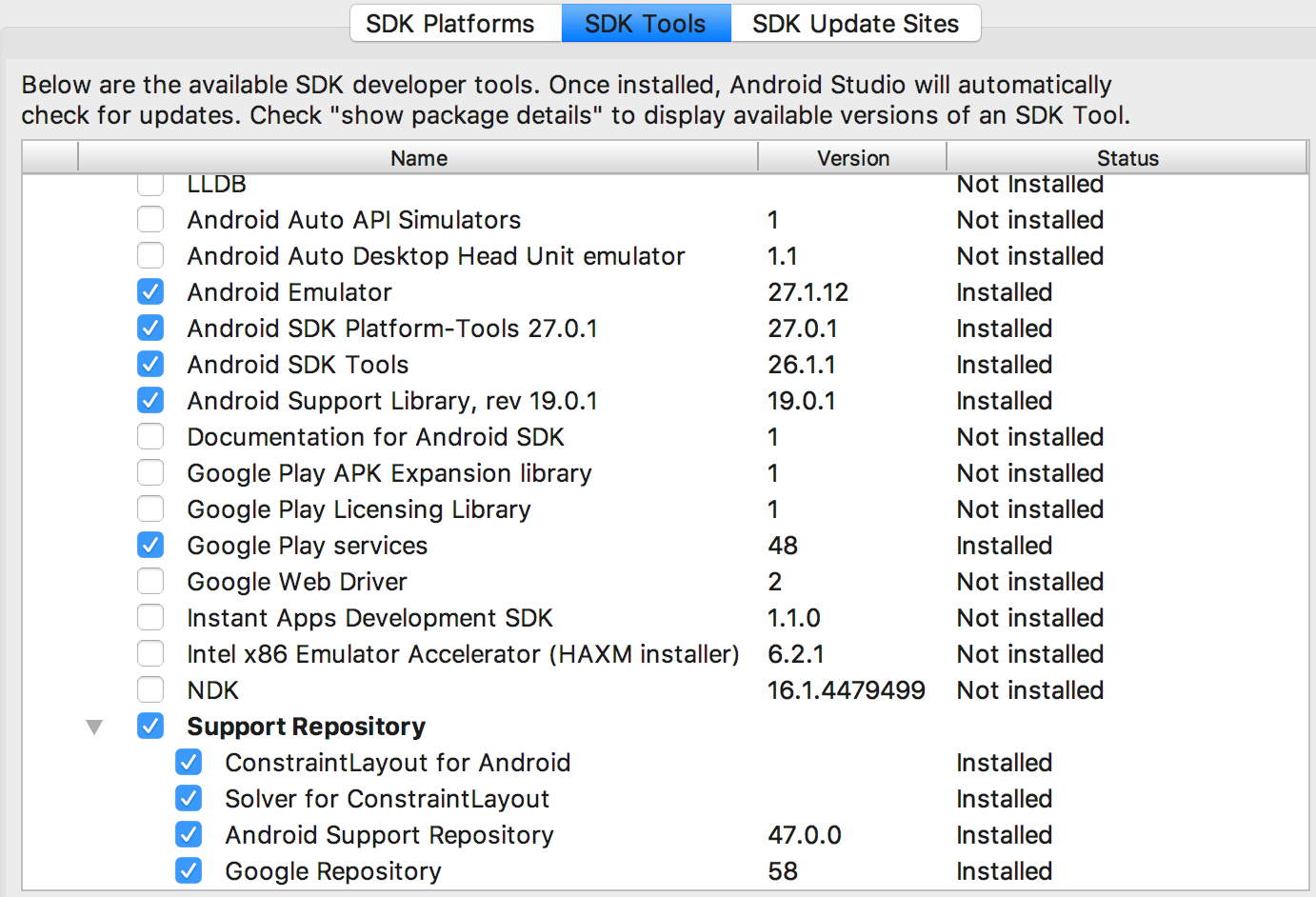Image resolution: width=1316 pixels, height=897 pixels.
Task: Sort the list by the Name column header
Action: point(418,158)
